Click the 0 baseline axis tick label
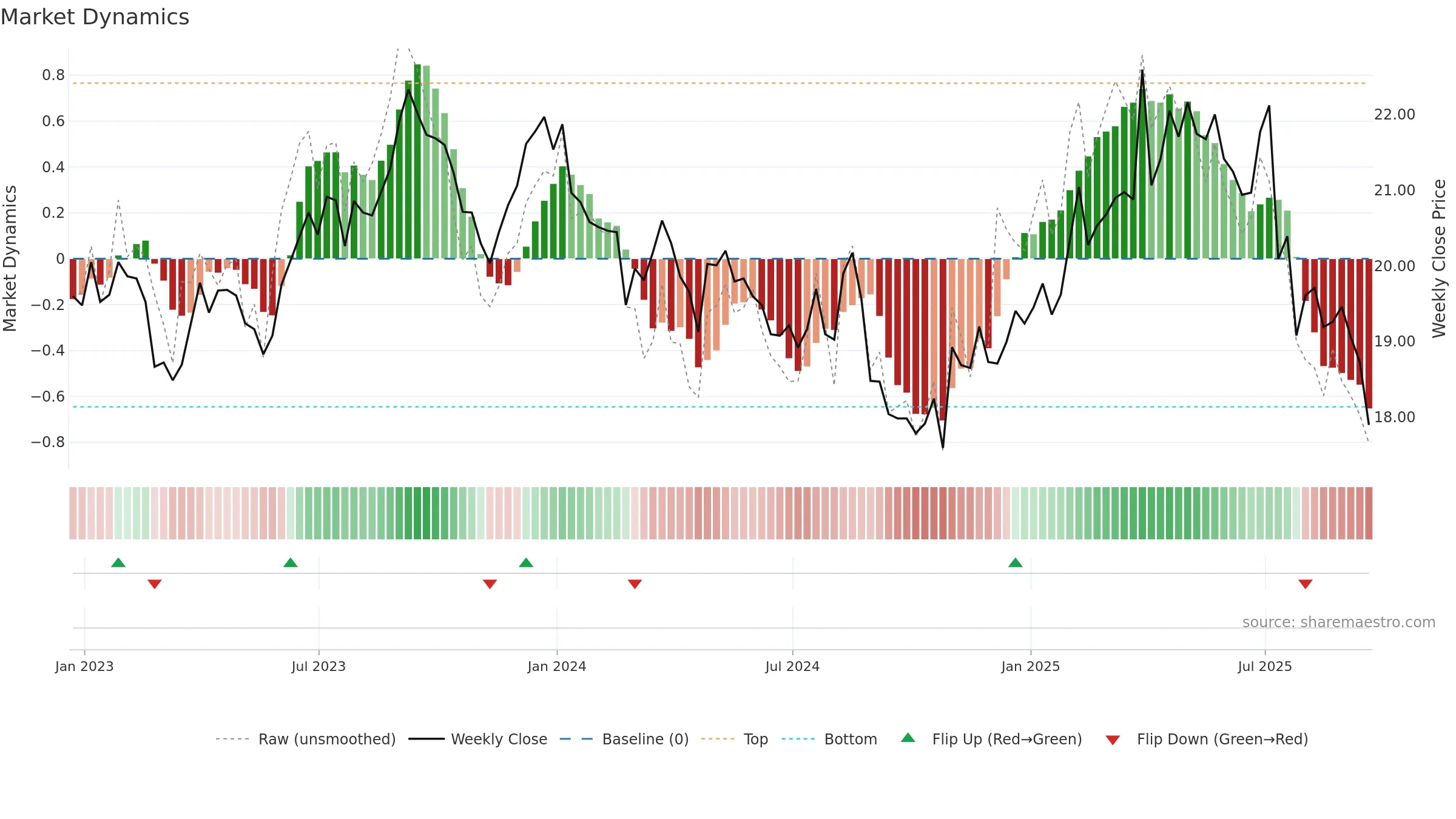The image size is (1456, 819). [x=60, y=259]
